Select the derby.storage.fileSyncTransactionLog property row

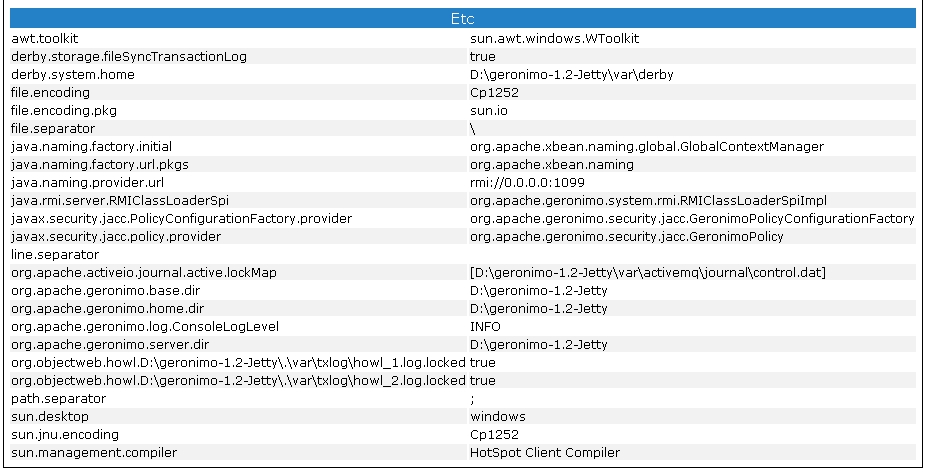[x=128, y=56]
